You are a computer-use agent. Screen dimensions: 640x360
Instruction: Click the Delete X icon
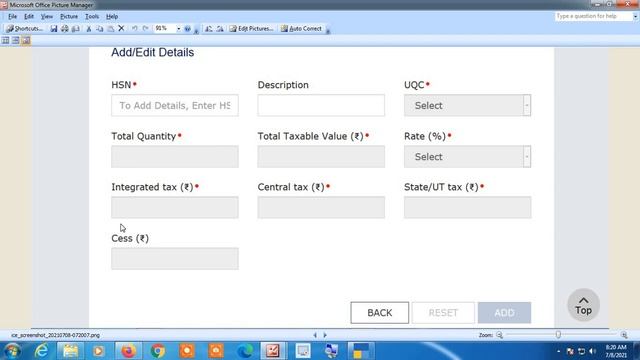pos(121,29)
